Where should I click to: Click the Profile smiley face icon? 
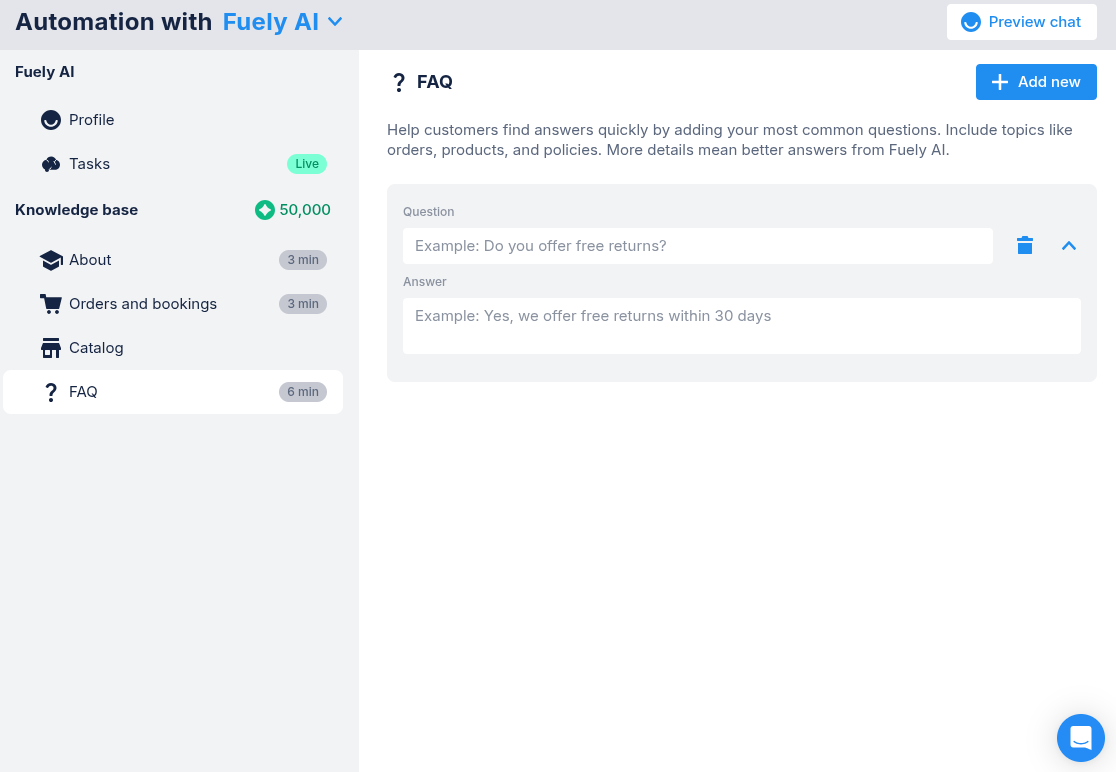[x=51, y=120]
